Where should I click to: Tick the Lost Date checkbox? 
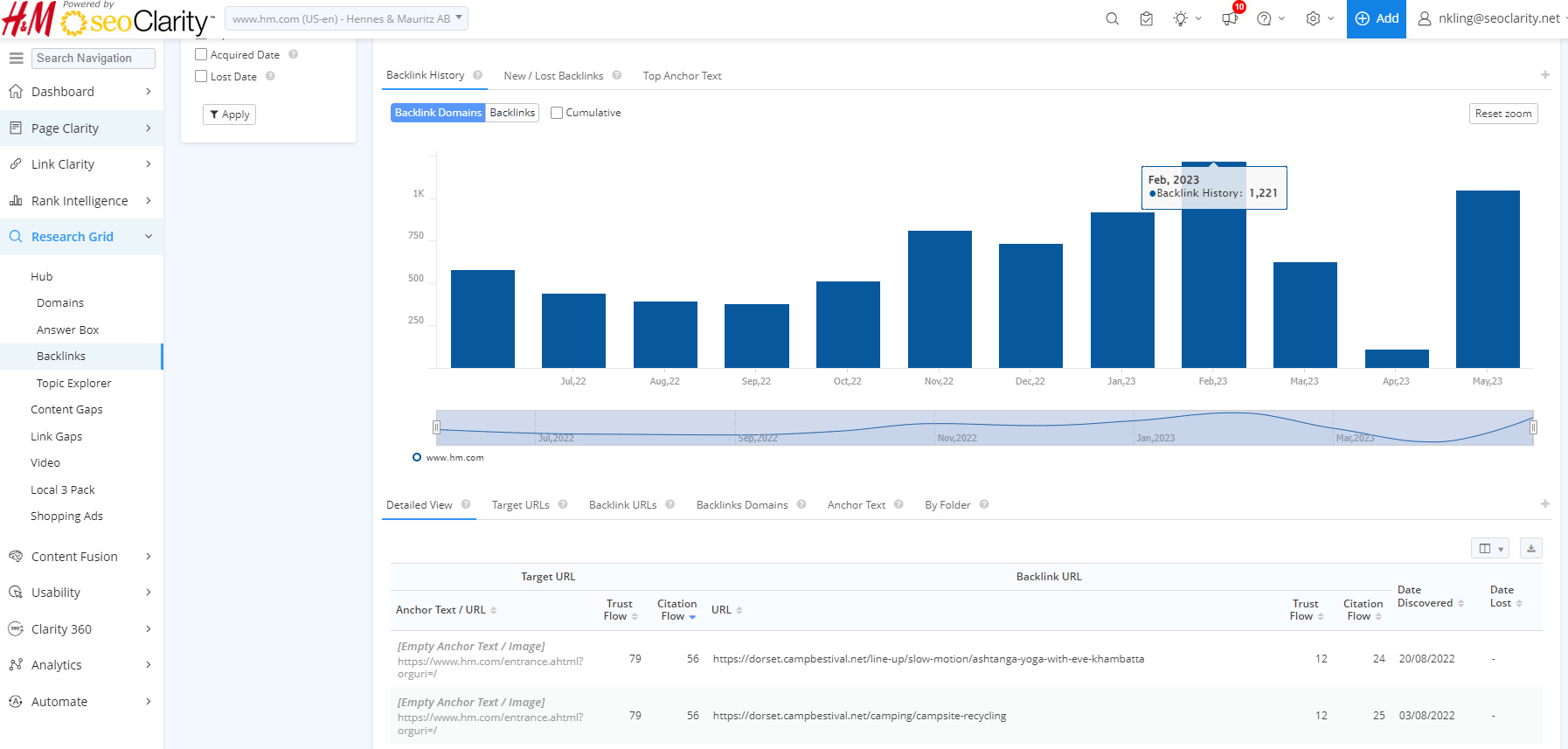(201, 76)
